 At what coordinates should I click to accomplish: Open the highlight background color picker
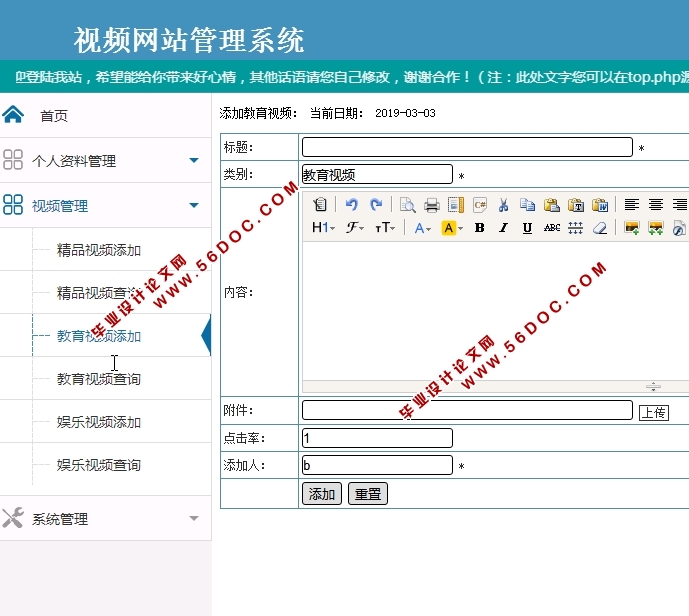[x=451, y=228]
